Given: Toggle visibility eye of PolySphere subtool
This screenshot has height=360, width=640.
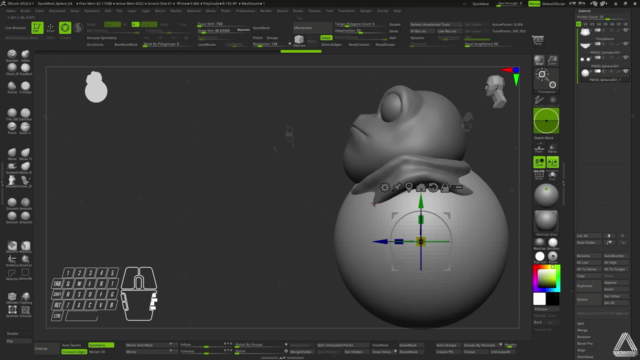Looking at the screenshot, I should (x=625, y=31).
